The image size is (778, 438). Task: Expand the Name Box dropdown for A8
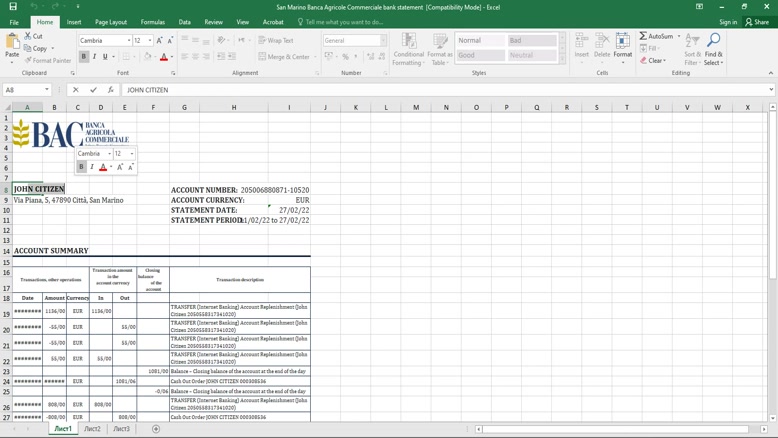pos(47,90)
